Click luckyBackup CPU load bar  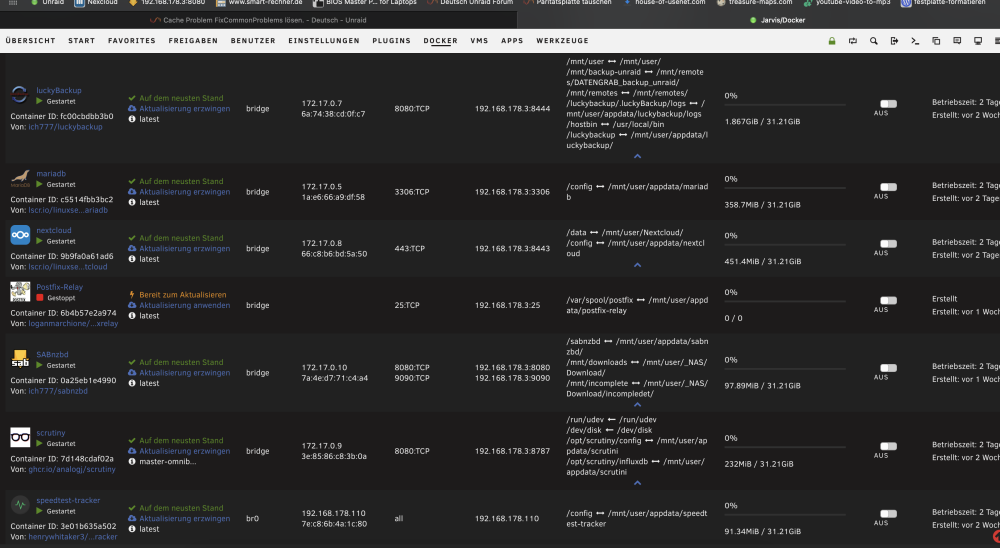pos(785,105)
